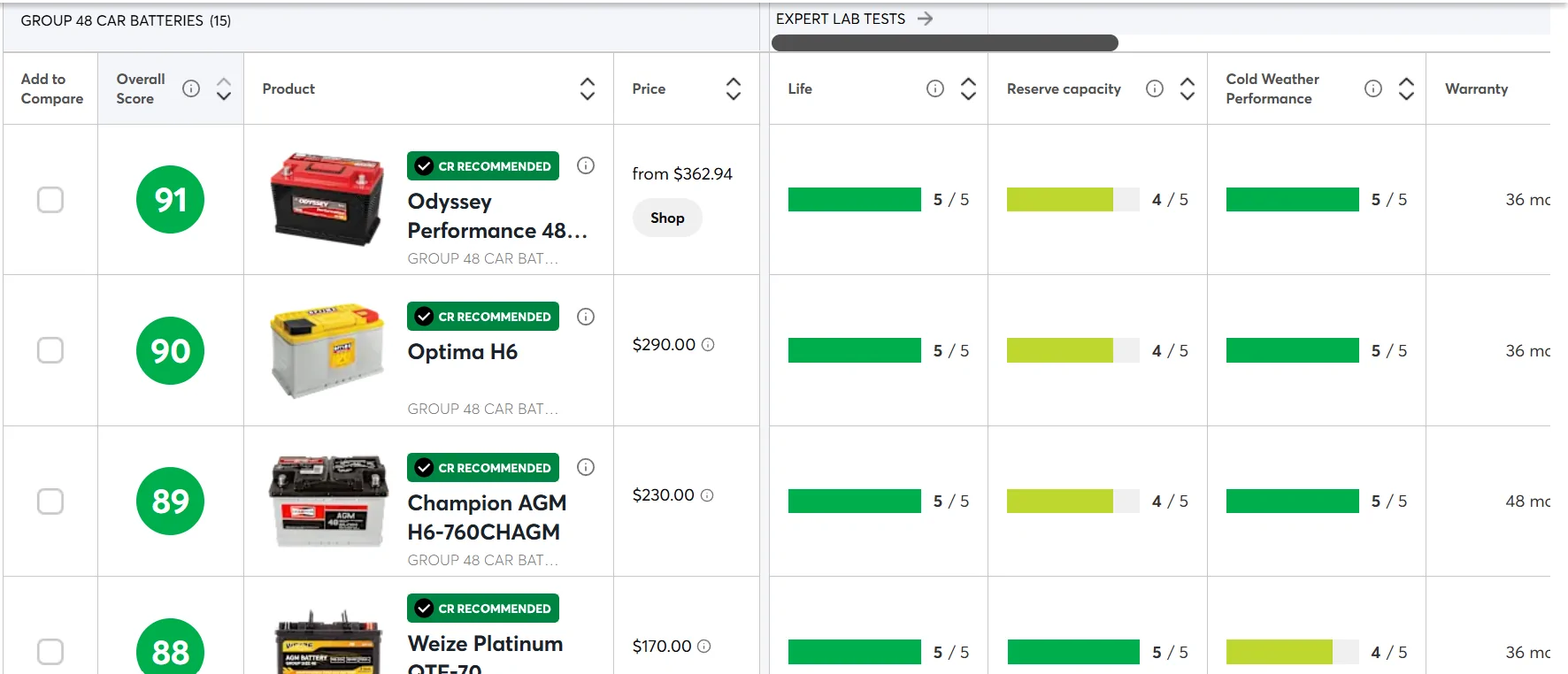Click the Odyssey Life rating bar
The width and height of the screenshot is (1568, 674).
[855, 200]
